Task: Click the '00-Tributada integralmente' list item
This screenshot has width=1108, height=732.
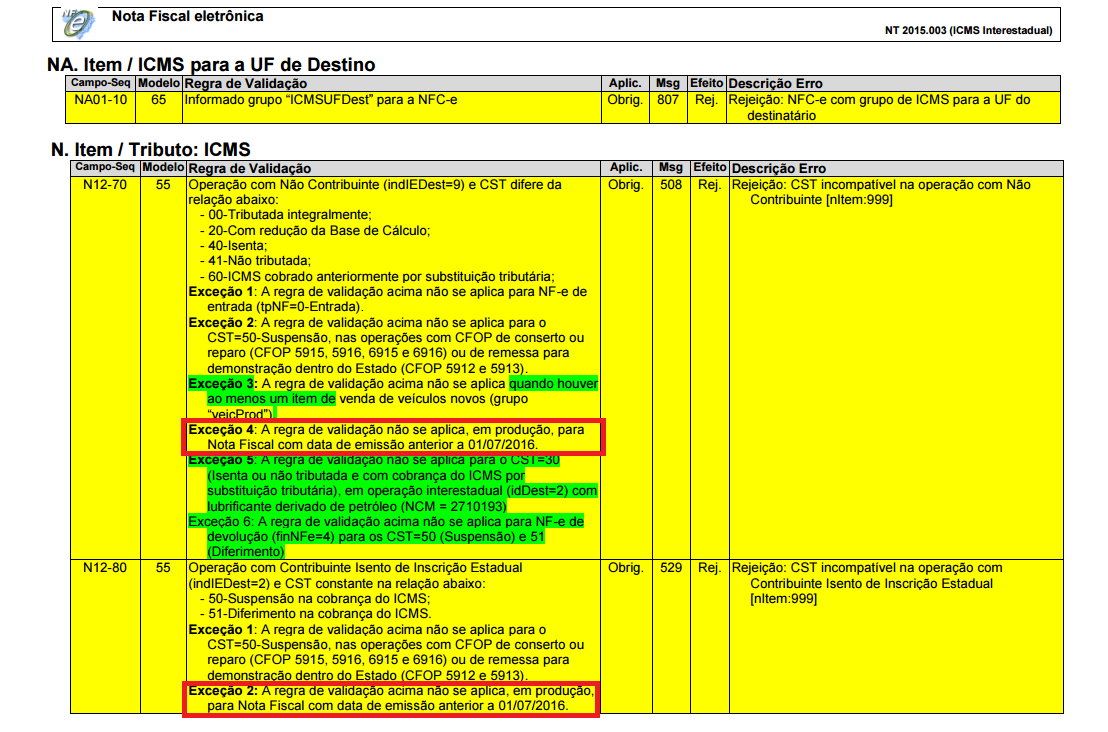Action: (284, 215)
